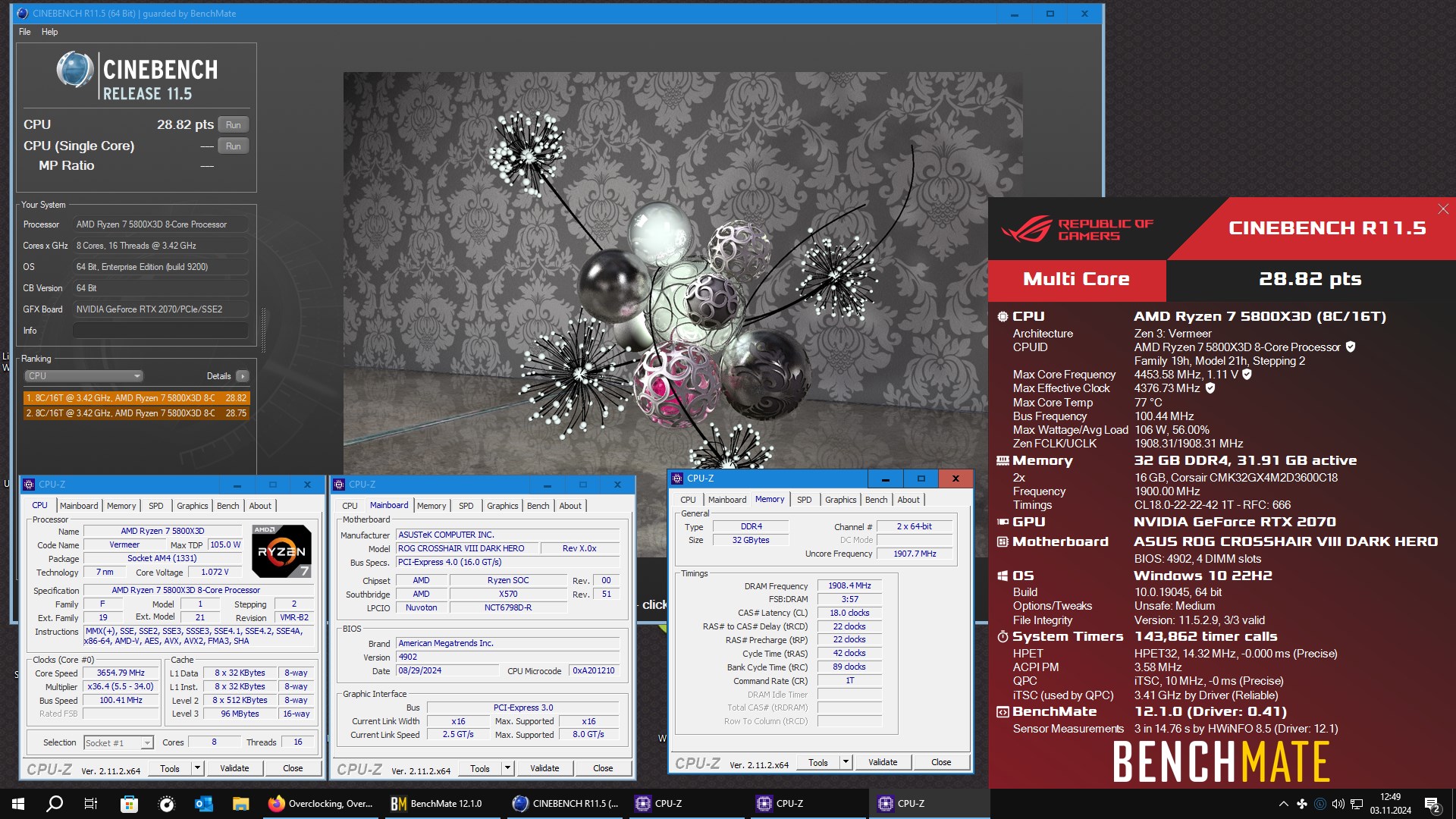Viewport: 1456px width, 819px height.
Task: Switch to BenchMate 12.1.0 taskbar item
Action: coord(442,804)
